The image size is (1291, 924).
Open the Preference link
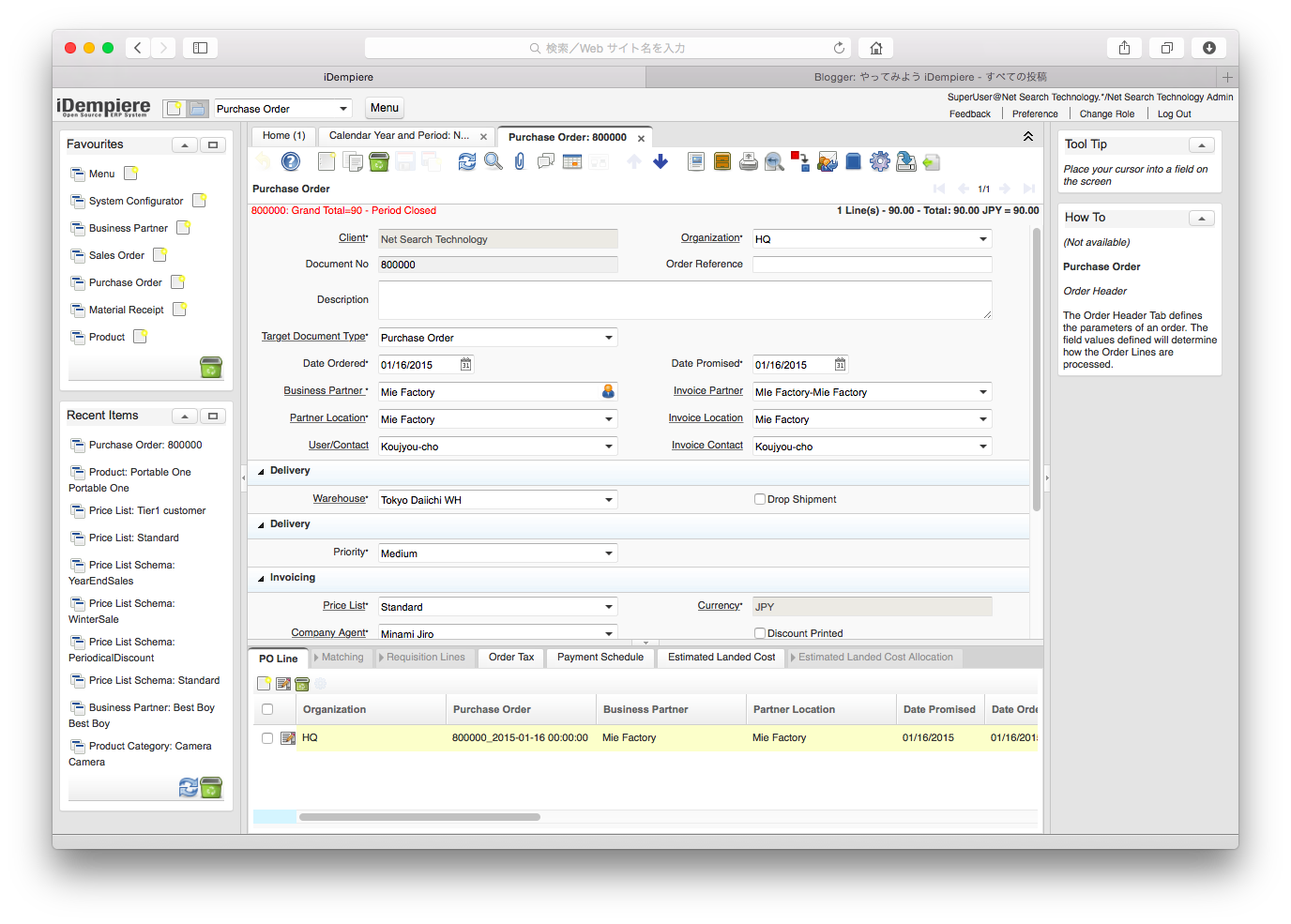[1035, 114]
